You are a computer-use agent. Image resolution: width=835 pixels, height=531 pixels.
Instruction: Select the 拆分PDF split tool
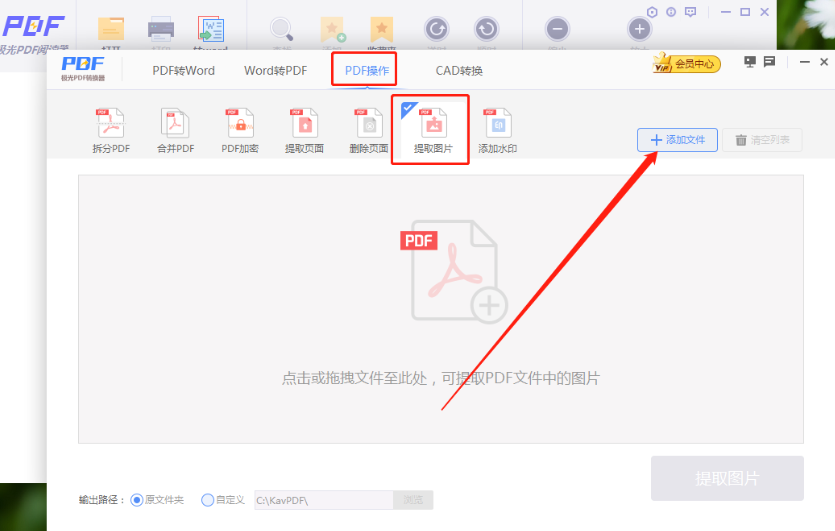111,130
